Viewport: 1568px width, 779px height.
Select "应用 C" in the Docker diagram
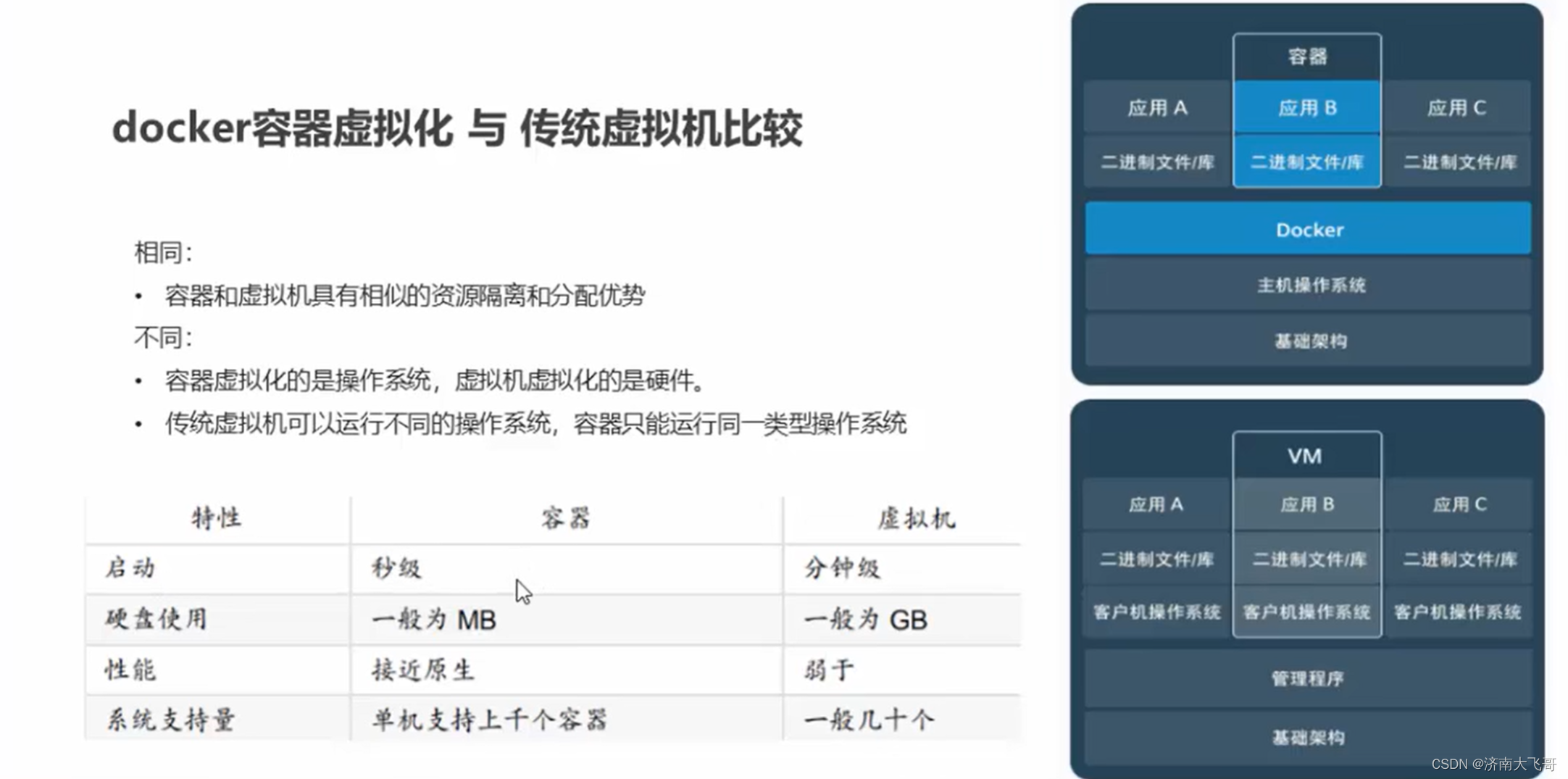point(1457,108)
